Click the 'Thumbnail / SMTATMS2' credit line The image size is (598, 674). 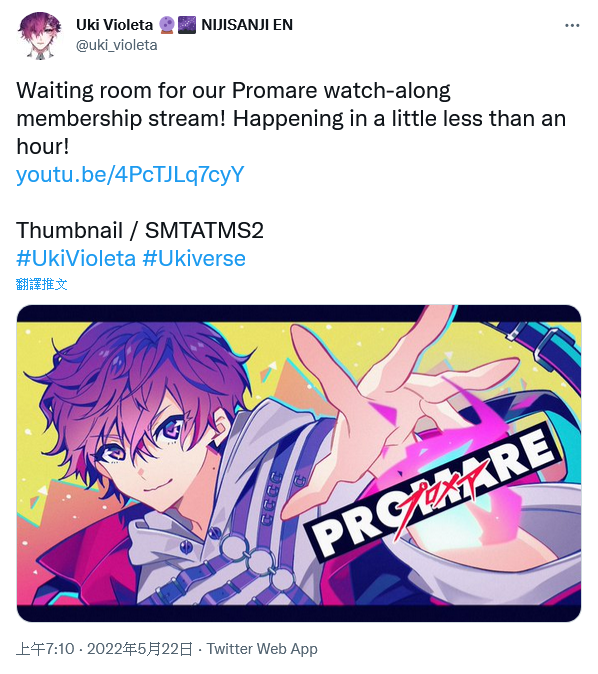click(x=140, y=230)
